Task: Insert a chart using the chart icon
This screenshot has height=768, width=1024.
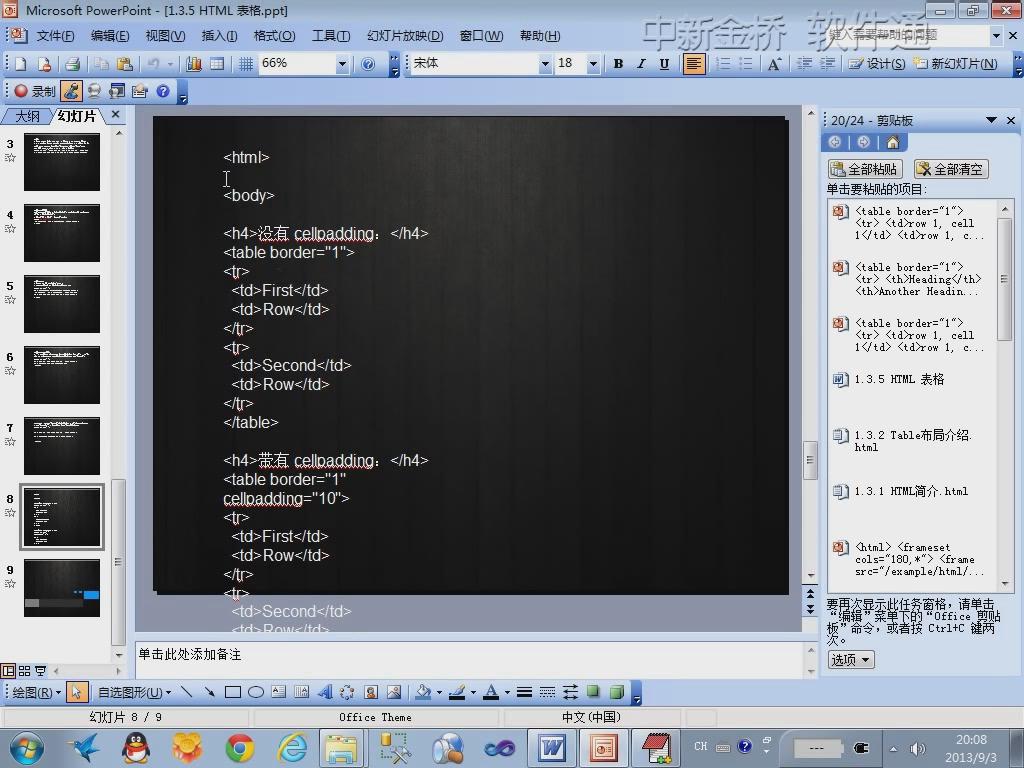Action: click(194, 64)
